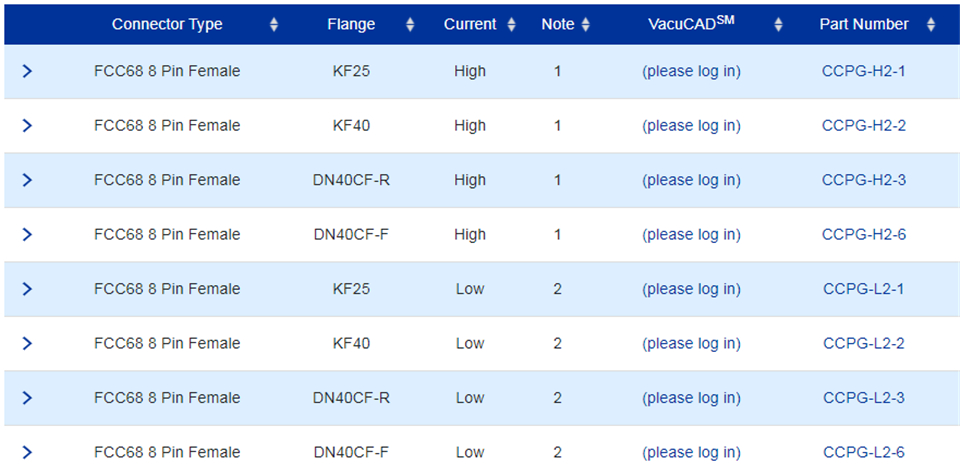Image resolution: width=960 pixels, height=476 pixels.
Task: Expand row for DN40CF-F High current
Action: 27,235
